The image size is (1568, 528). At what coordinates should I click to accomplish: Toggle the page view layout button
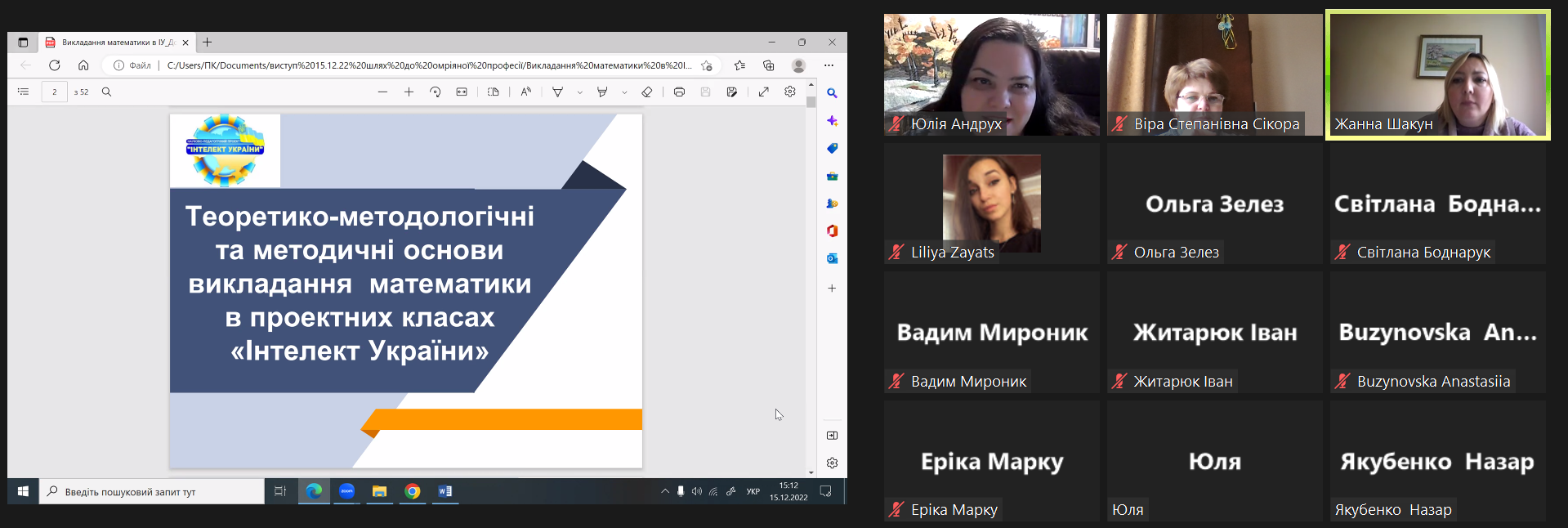494,92
